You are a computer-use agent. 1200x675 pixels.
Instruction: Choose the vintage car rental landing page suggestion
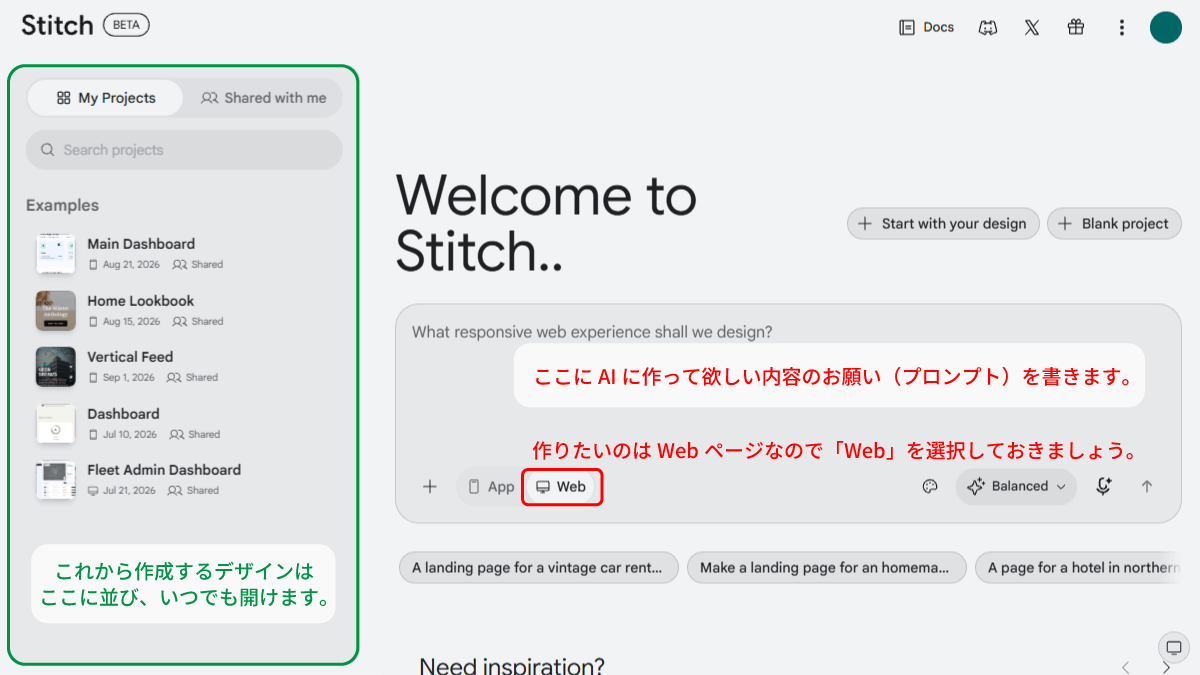click(x=539, y=568)
